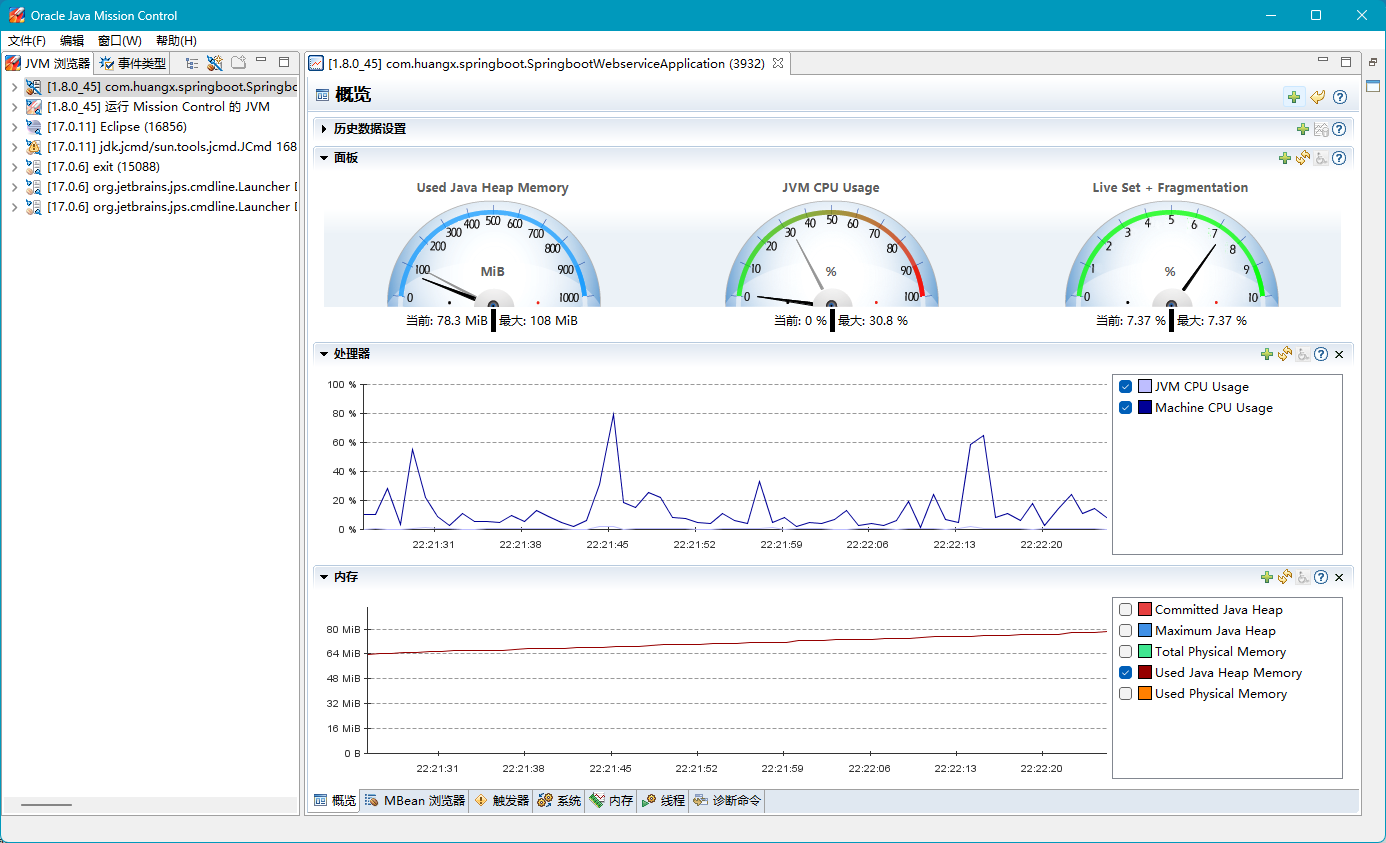Close the 内存 section

[x=1339, y=577]
